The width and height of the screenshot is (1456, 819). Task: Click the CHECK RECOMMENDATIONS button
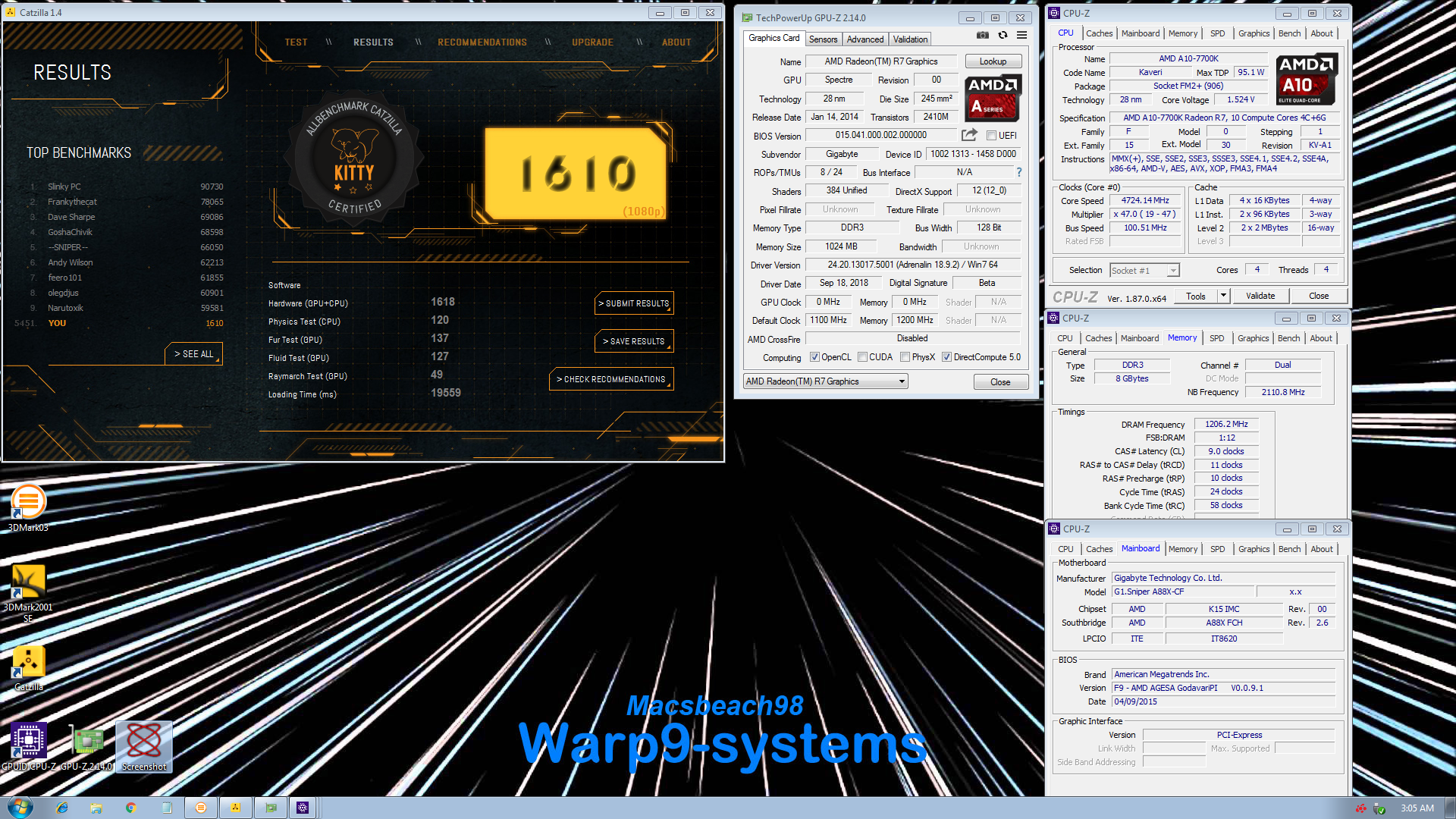pyautogui.click(x=611, y=379)
